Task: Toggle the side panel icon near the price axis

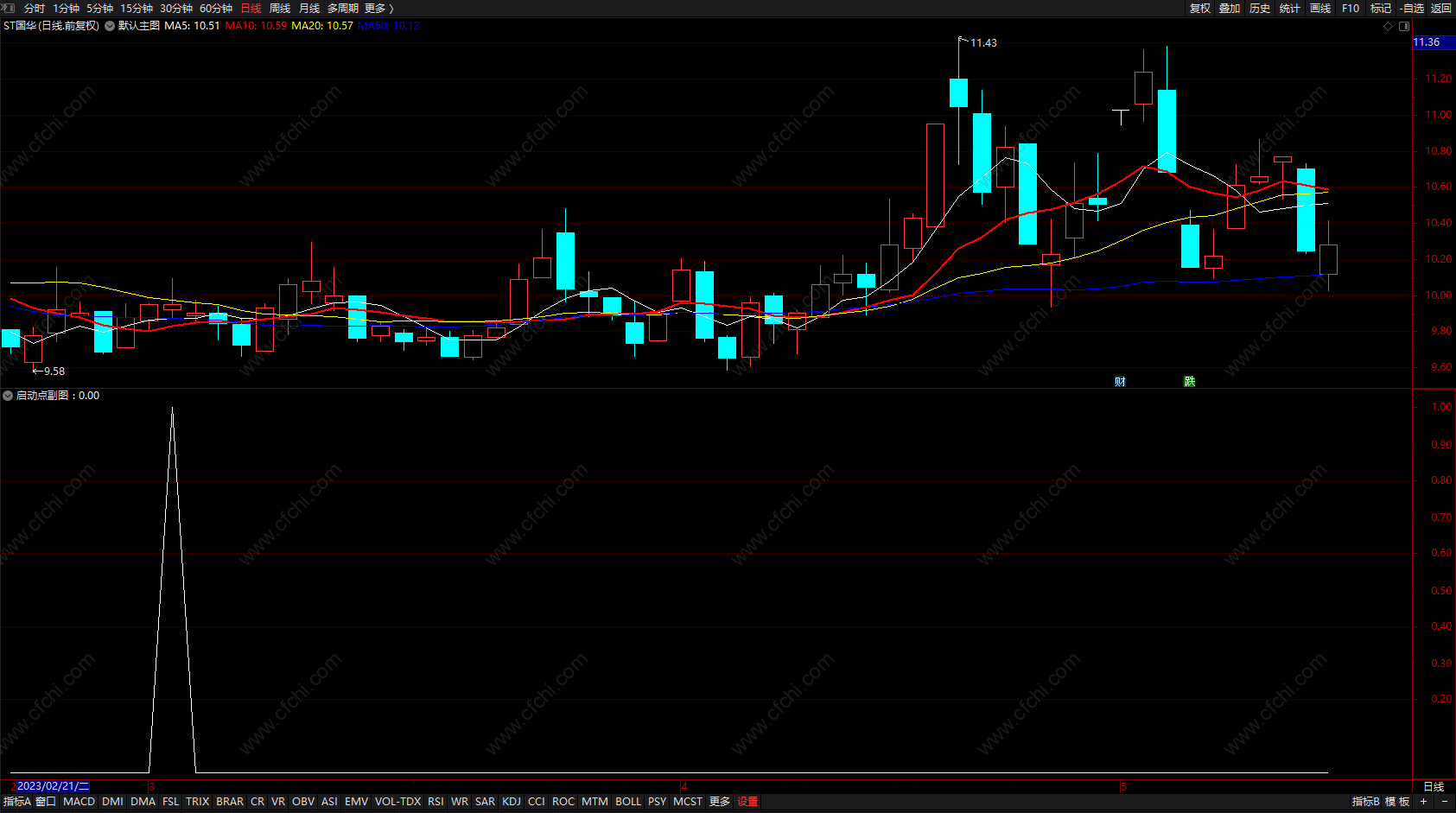Action: point(1404,26)
